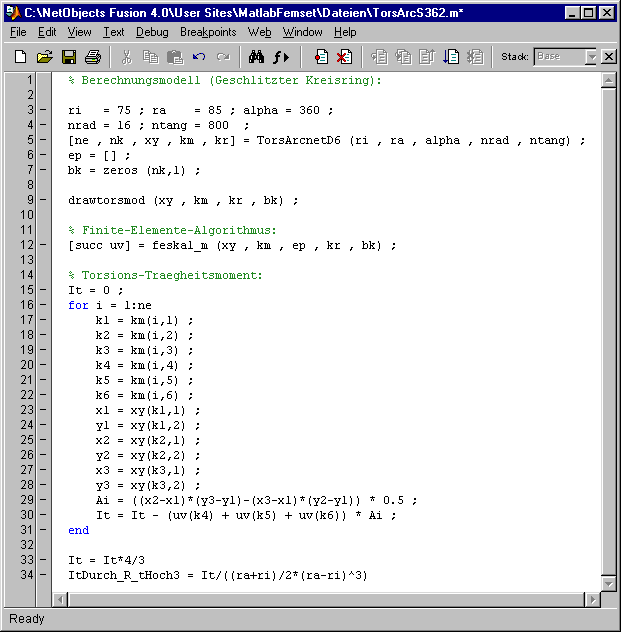Viewport: 621px width, 632px height.
Task: Click the New file icon
Action: pyautogui.click(x=21, y=57)
